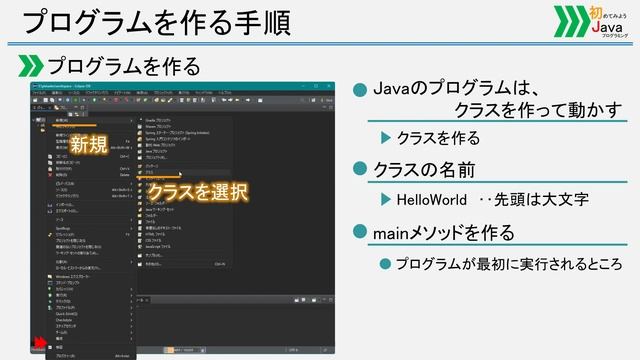This screenshot has width=640, height=360.
Task: Select パッケージ in the New submenu
Action: coord(184,166)
